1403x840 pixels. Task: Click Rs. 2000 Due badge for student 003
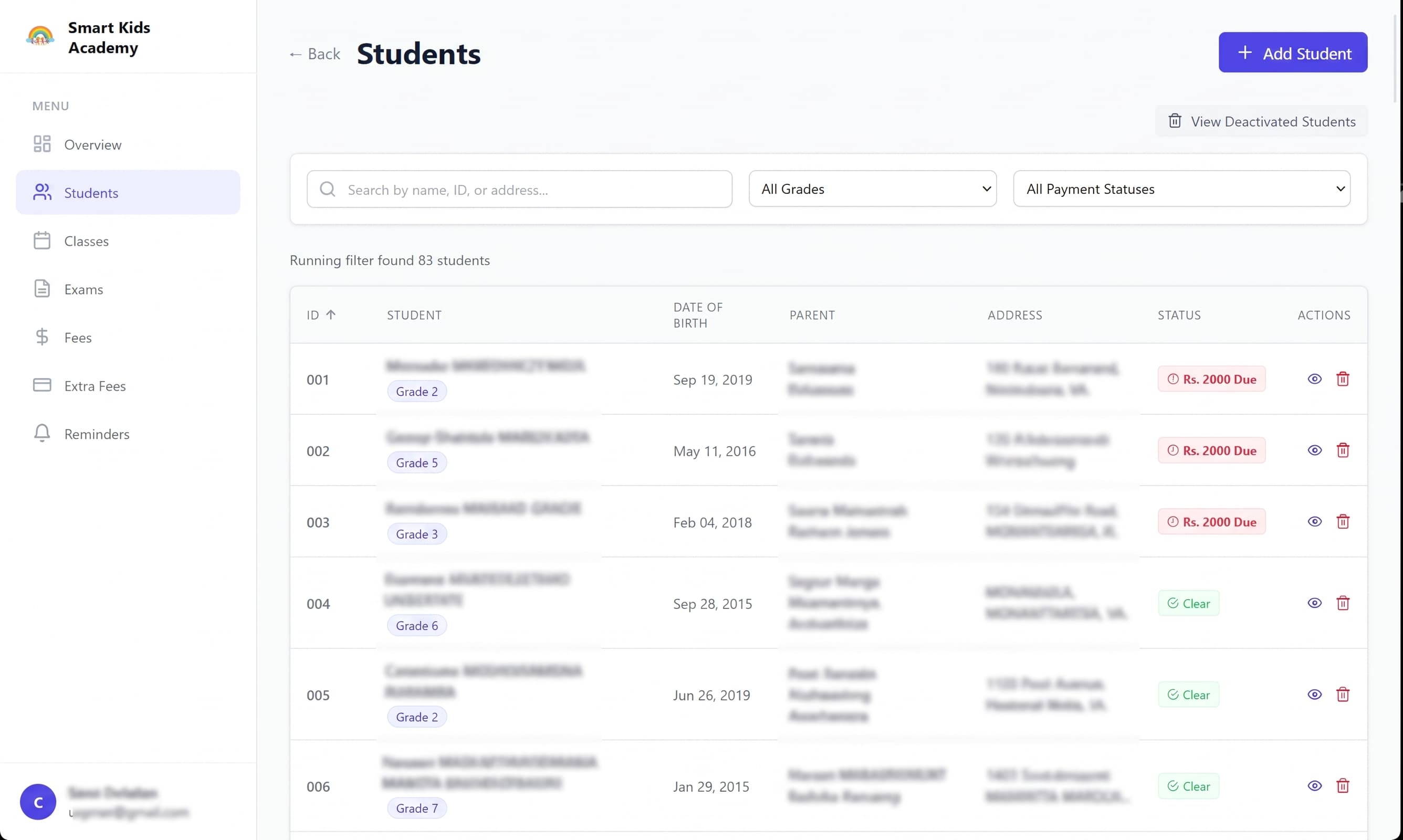coord(1211,521)
